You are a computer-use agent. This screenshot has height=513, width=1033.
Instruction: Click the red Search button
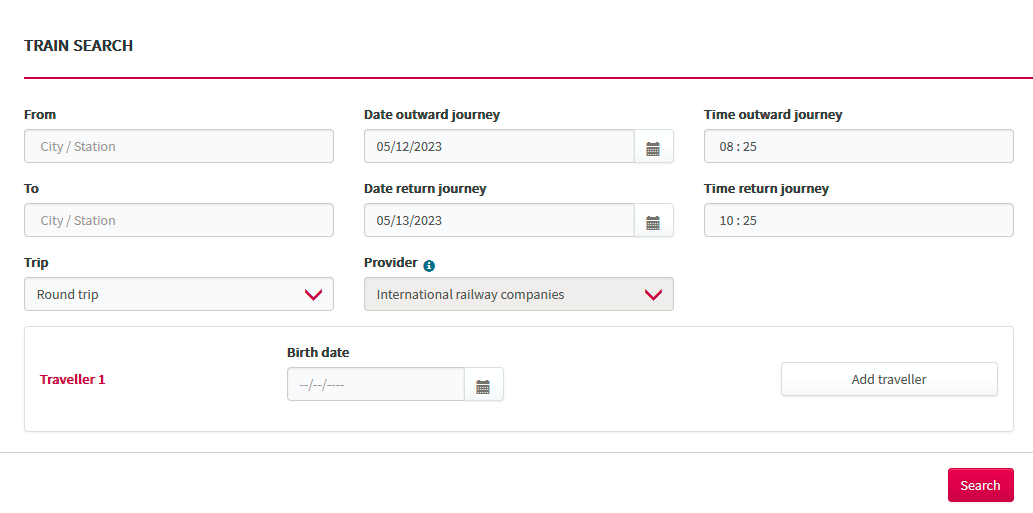click(980, 485)
